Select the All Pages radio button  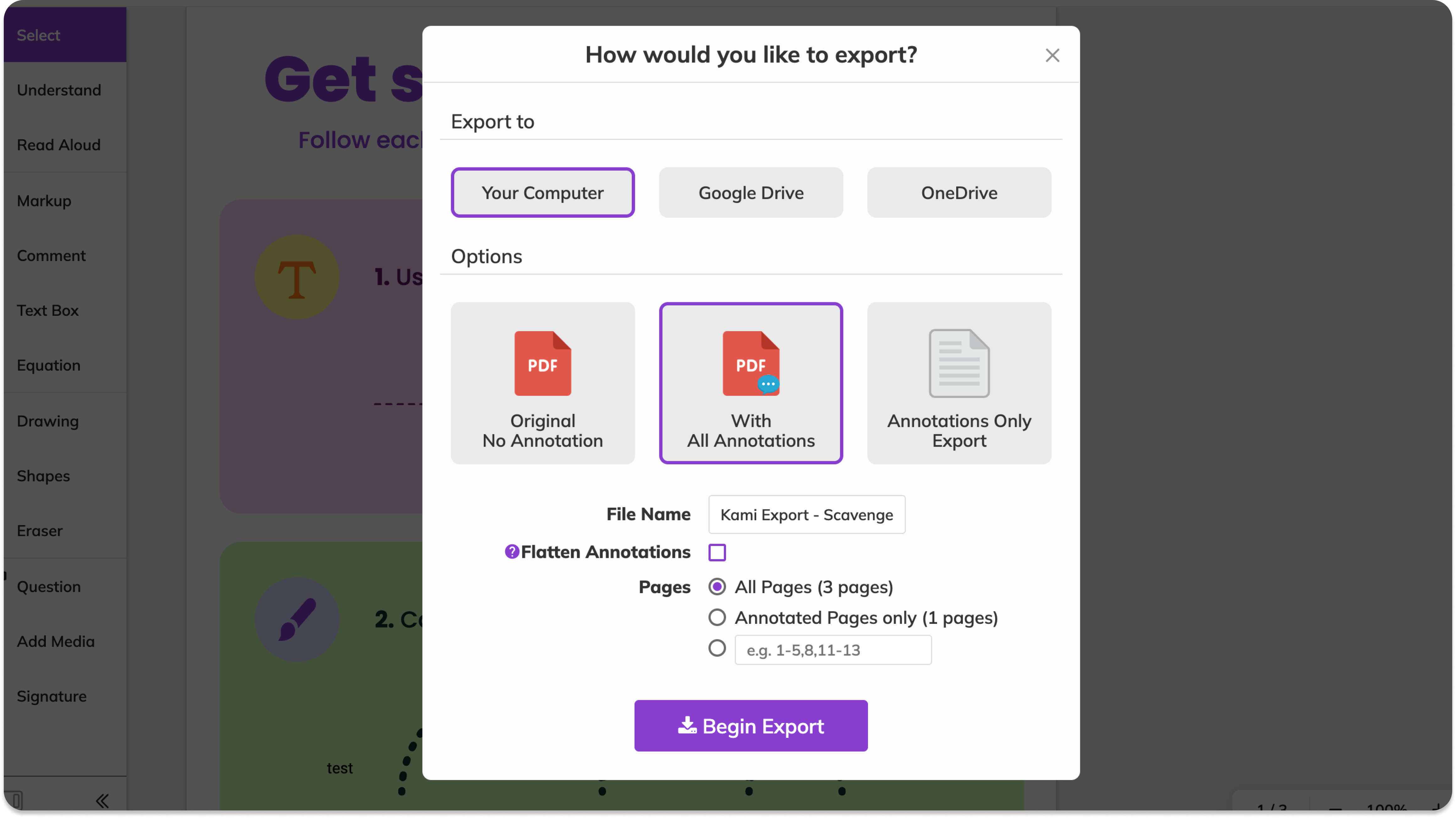(717, 587)
